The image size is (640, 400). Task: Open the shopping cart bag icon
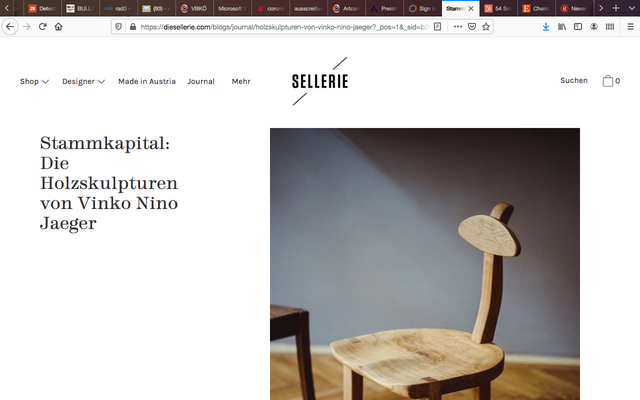[608, 81]
